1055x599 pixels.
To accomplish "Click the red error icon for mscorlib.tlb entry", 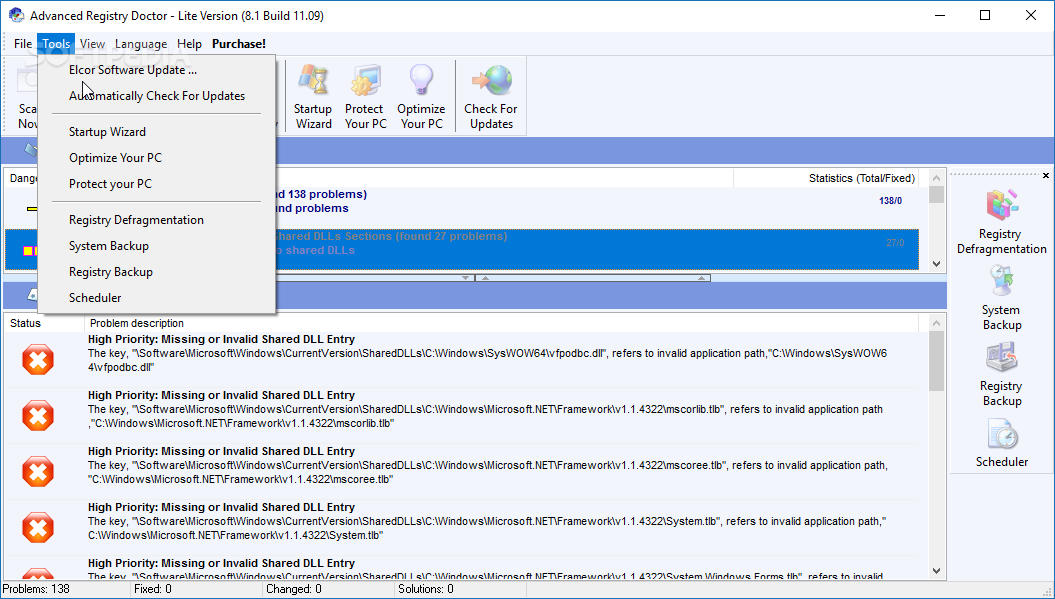I will [x=38, y=415].
